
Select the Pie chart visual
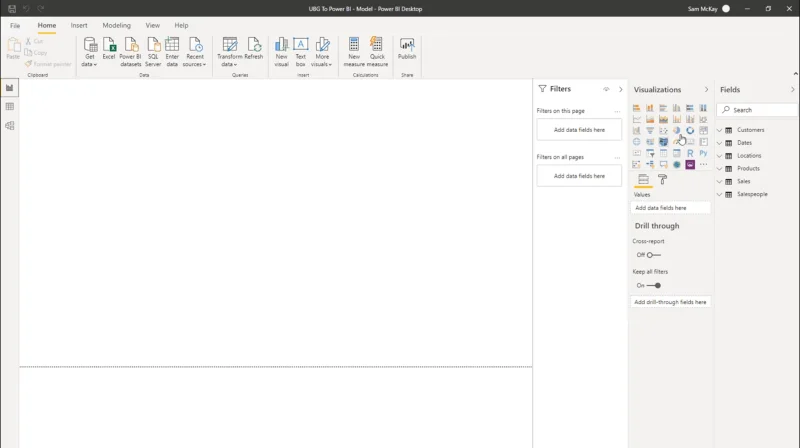[677, 130]
